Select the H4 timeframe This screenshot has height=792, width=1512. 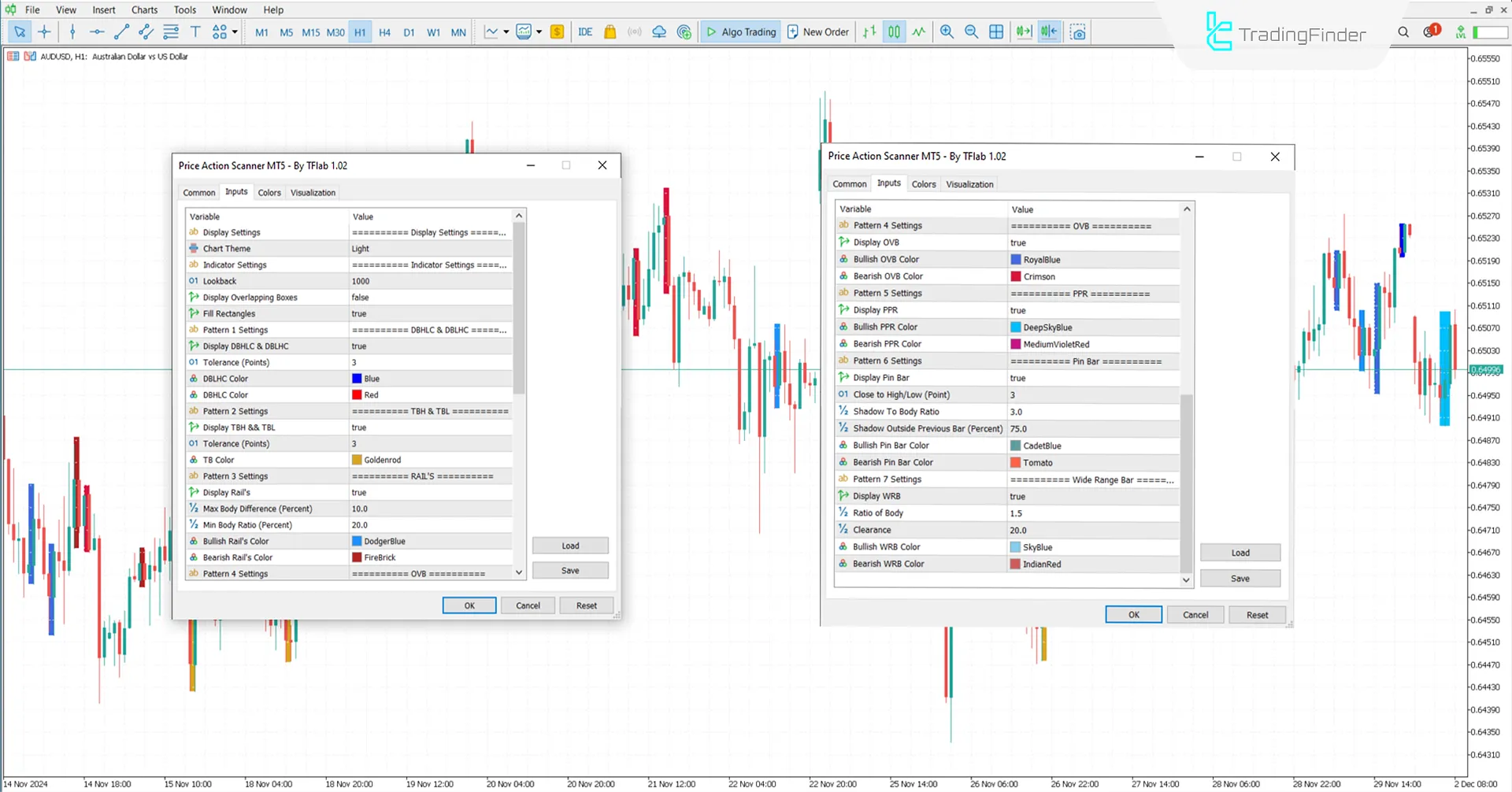(x=384, y=32)
